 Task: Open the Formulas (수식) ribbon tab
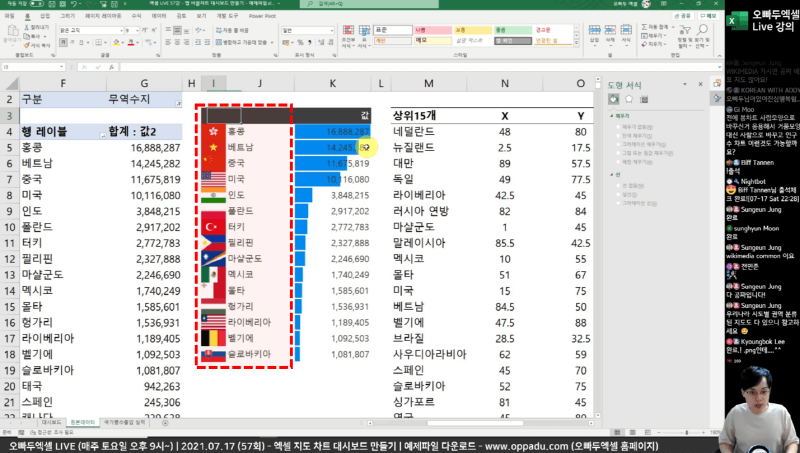coord(136,16)
